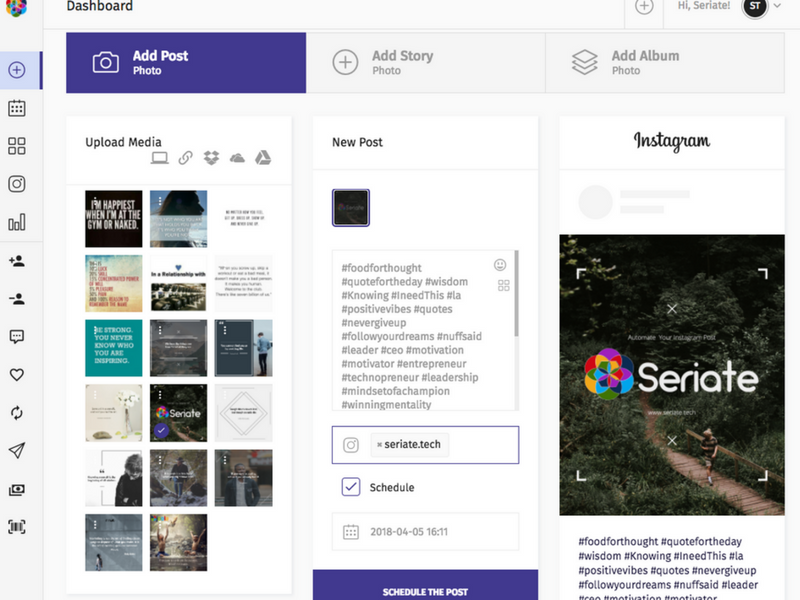Toggle the Schedule checkbox
The image size is (800, 600).
click(351, 487)
